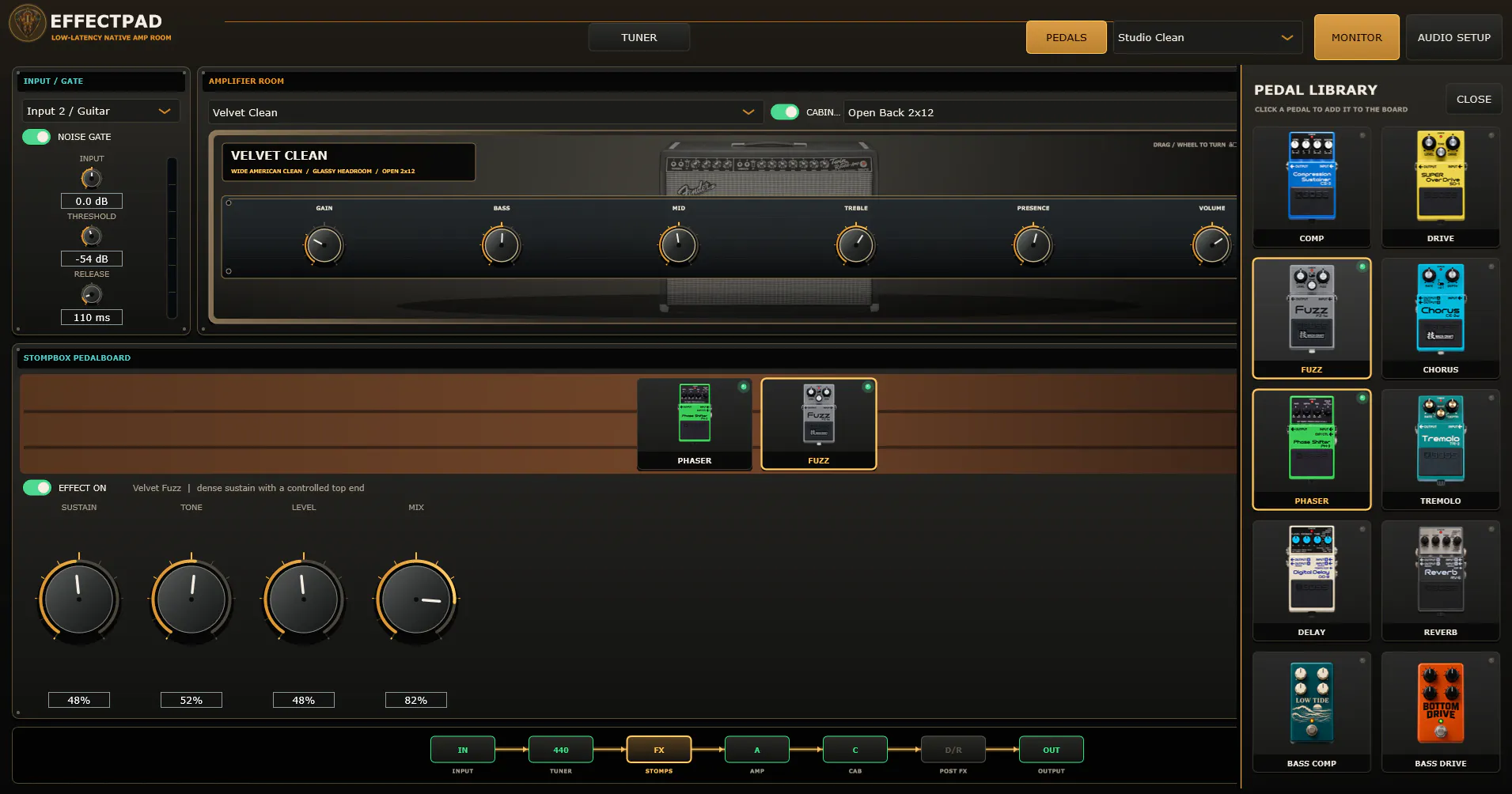The width and height of the screenshot is (1512, 794).
Task: Add the DRIVE overdrive pedal to the board
Action: (x=1440, y=187)
